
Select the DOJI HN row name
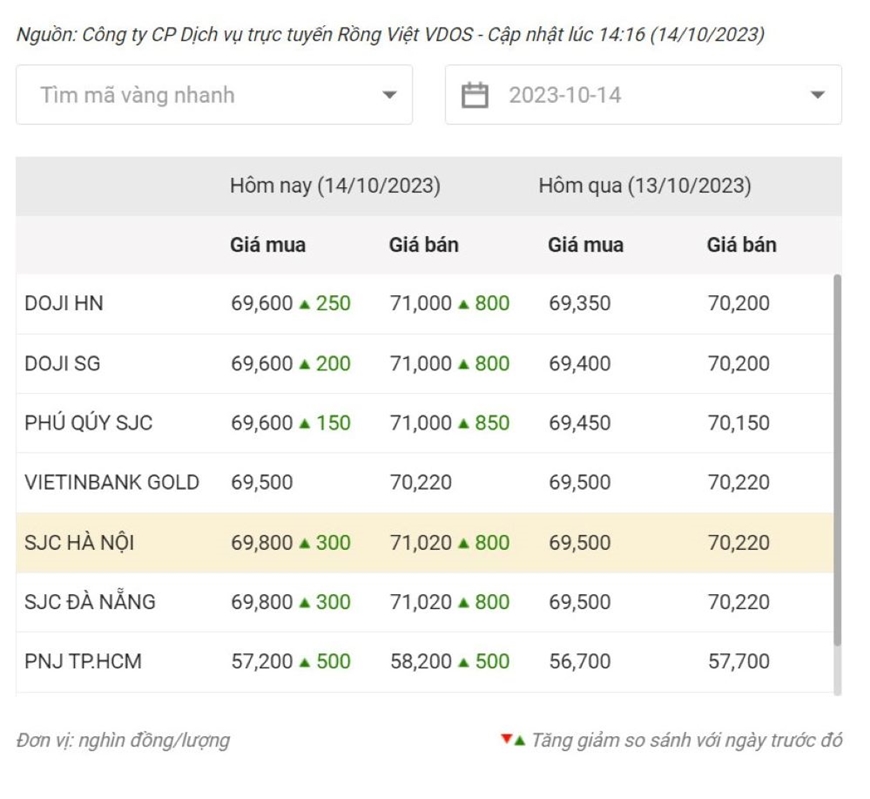[64, 304]
